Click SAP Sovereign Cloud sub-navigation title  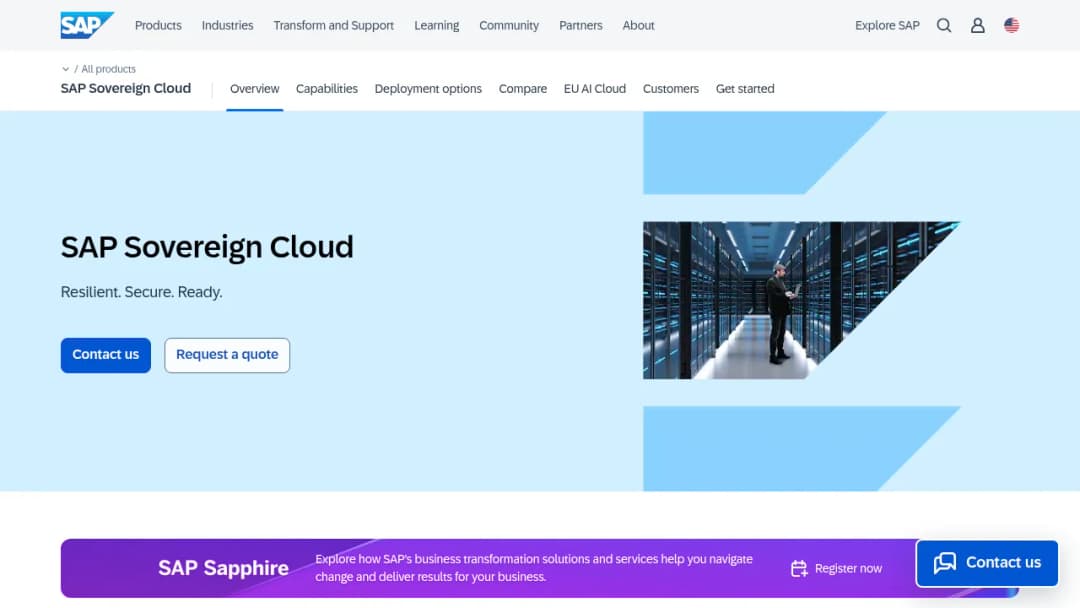tap(125, 88)
